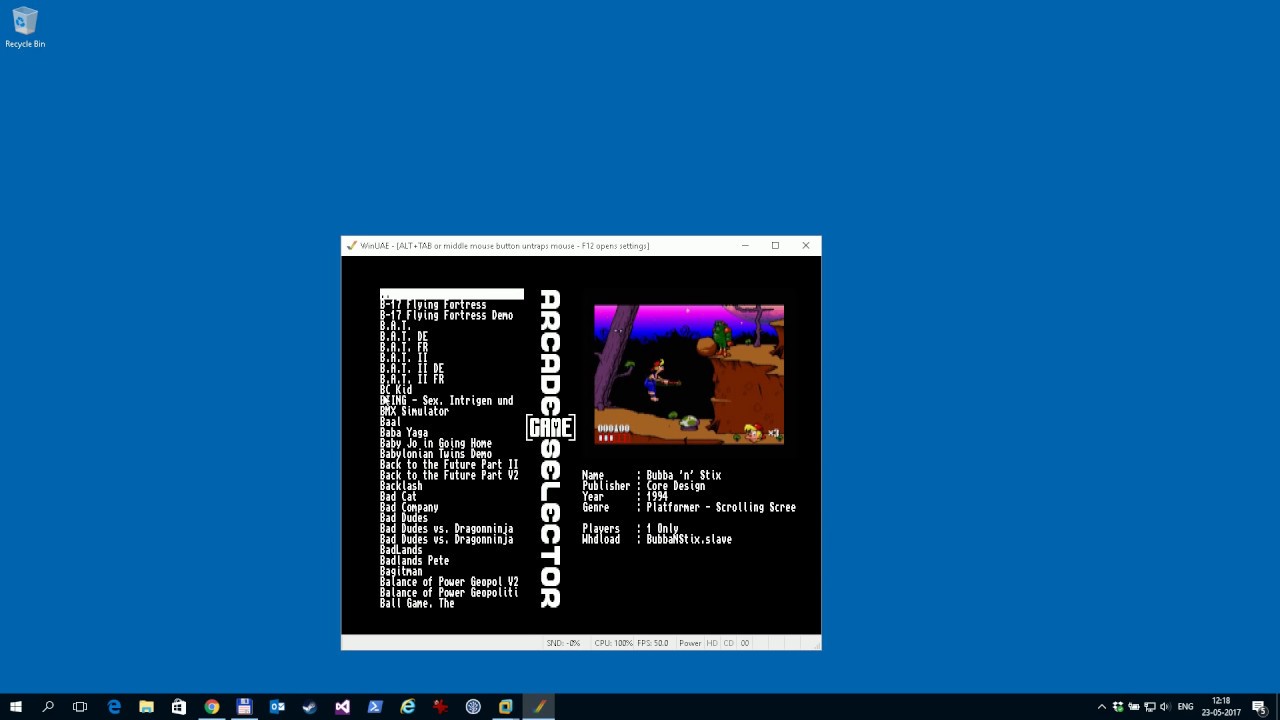Open the VMware-style overlapping squares icon
This screenshot has height=720, width=1280.
(x=506, y=707)
